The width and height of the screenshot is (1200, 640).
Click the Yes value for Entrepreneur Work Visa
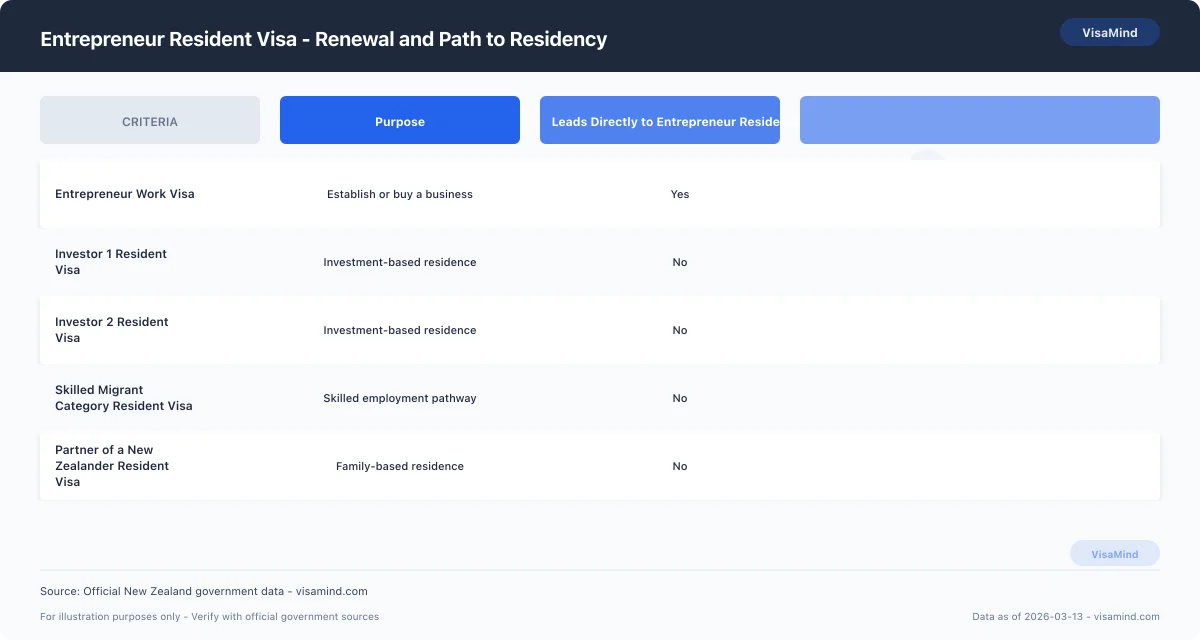[680, 194]
